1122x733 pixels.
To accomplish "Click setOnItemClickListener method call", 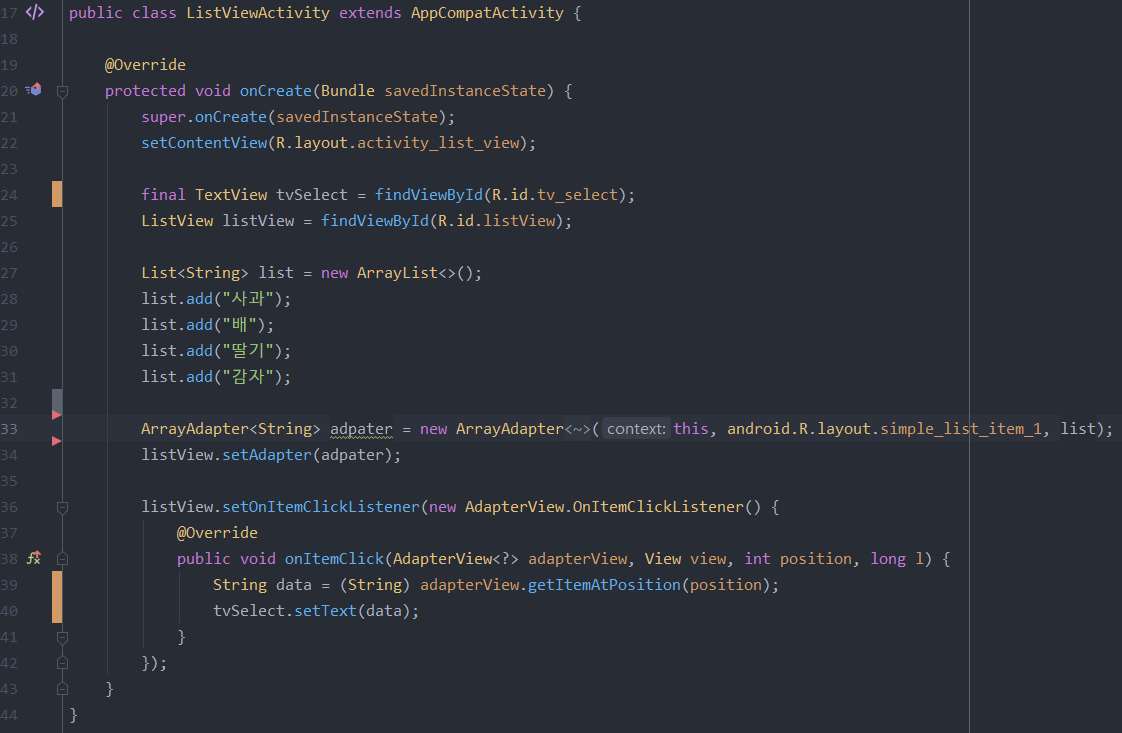I will point(321,507).
